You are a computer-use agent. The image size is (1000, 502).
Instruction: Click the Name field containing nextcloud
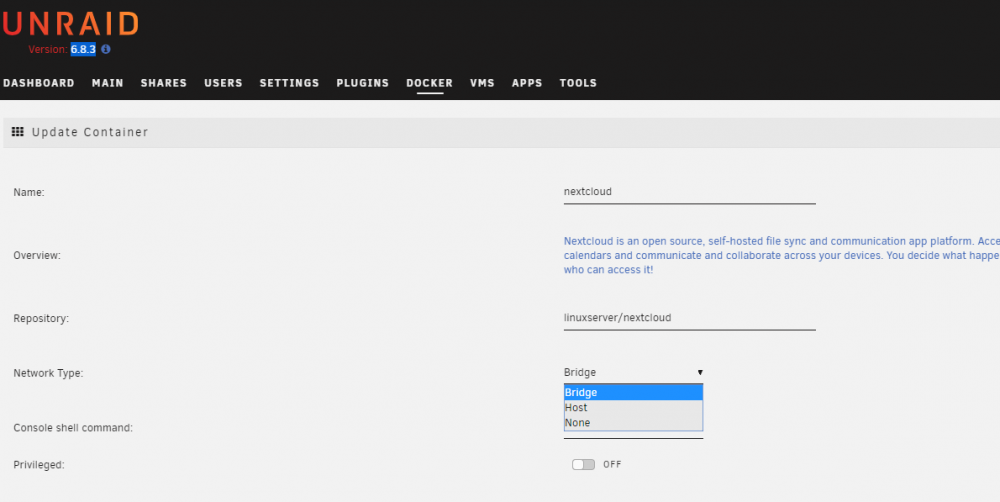tap(689, 192)
